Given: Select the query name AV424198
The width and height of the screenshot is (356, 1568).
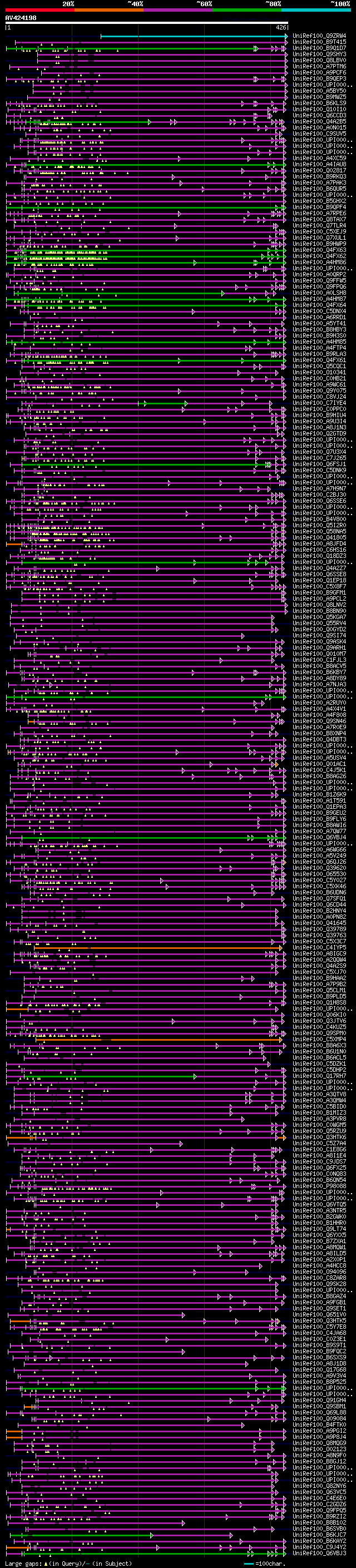Looking at the screenshot, I should pos(21,18).
